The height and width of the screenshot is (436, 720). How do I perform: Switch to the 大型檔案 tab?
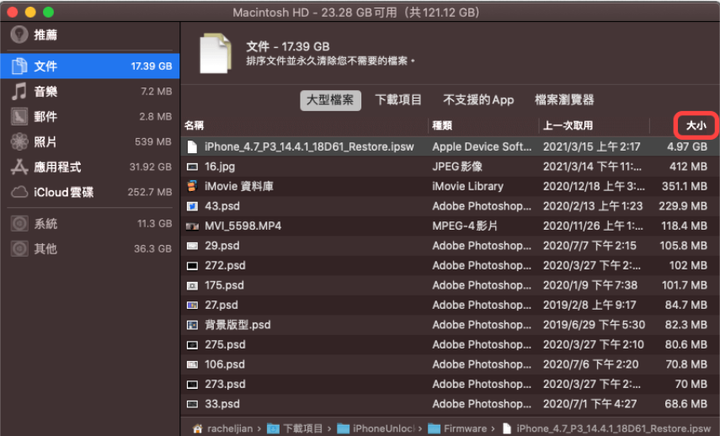tap(330, 100)
